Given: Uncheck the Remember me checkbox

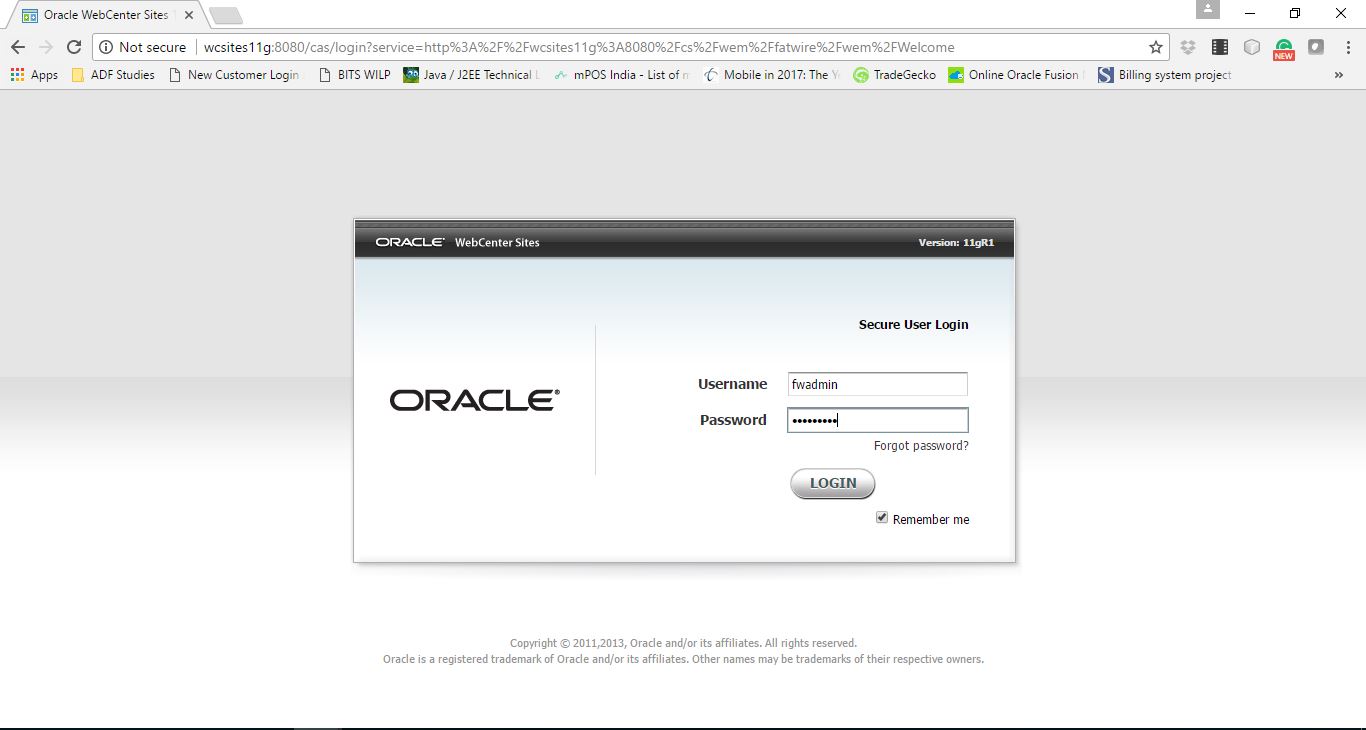Looking at the screenshot, I should pyautogui.click(x=882, y=517).
